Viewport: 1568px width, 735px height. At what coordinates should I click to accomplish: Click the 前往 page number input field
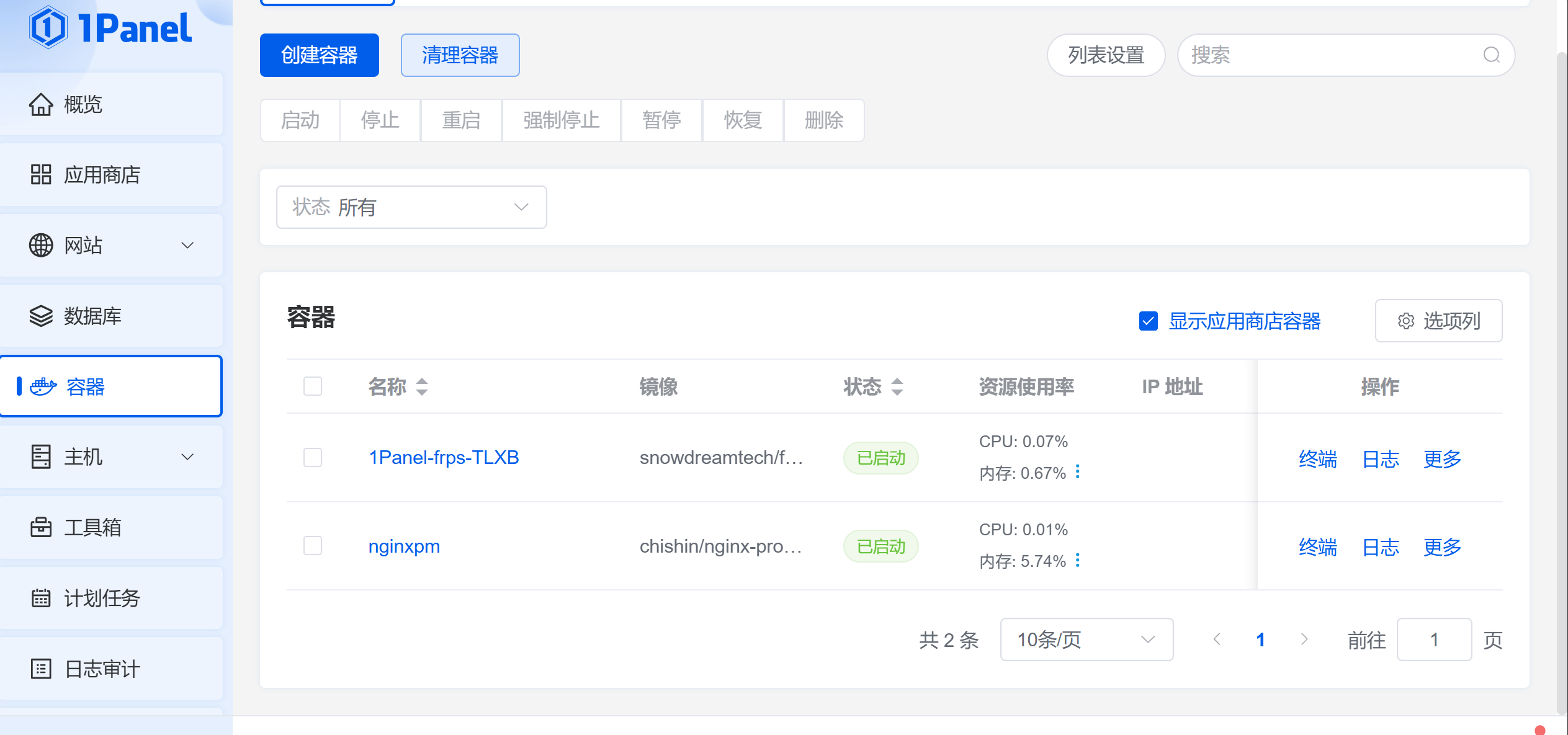(x=1433, y=639)
